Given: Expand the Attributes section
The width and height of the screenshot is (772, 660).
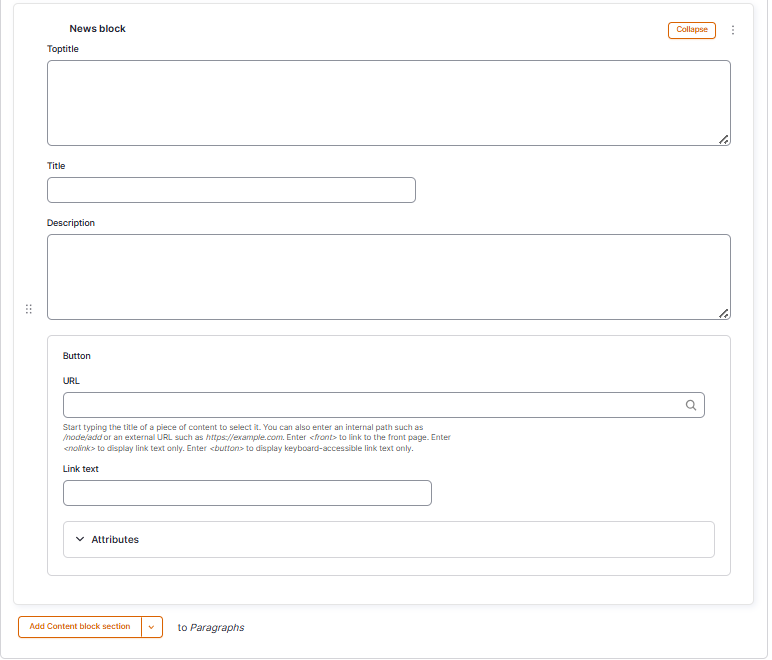Looking at the screenshot, I should [389, 539].
